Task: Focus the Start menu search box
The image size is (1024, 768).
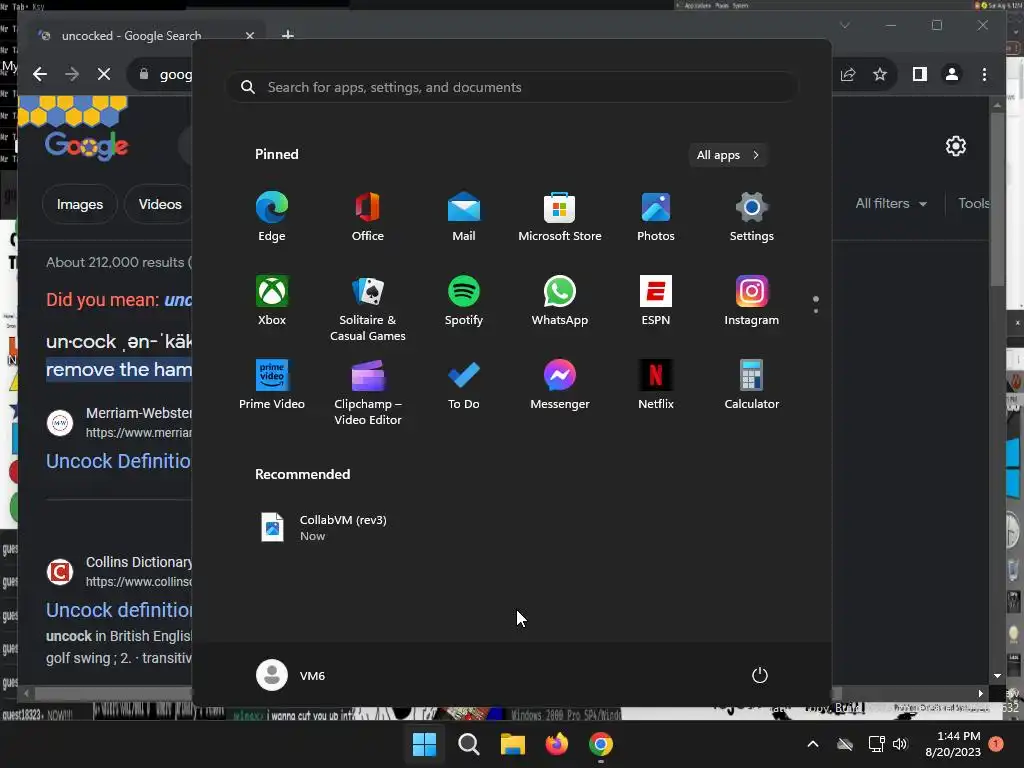Action: [512, 88]
